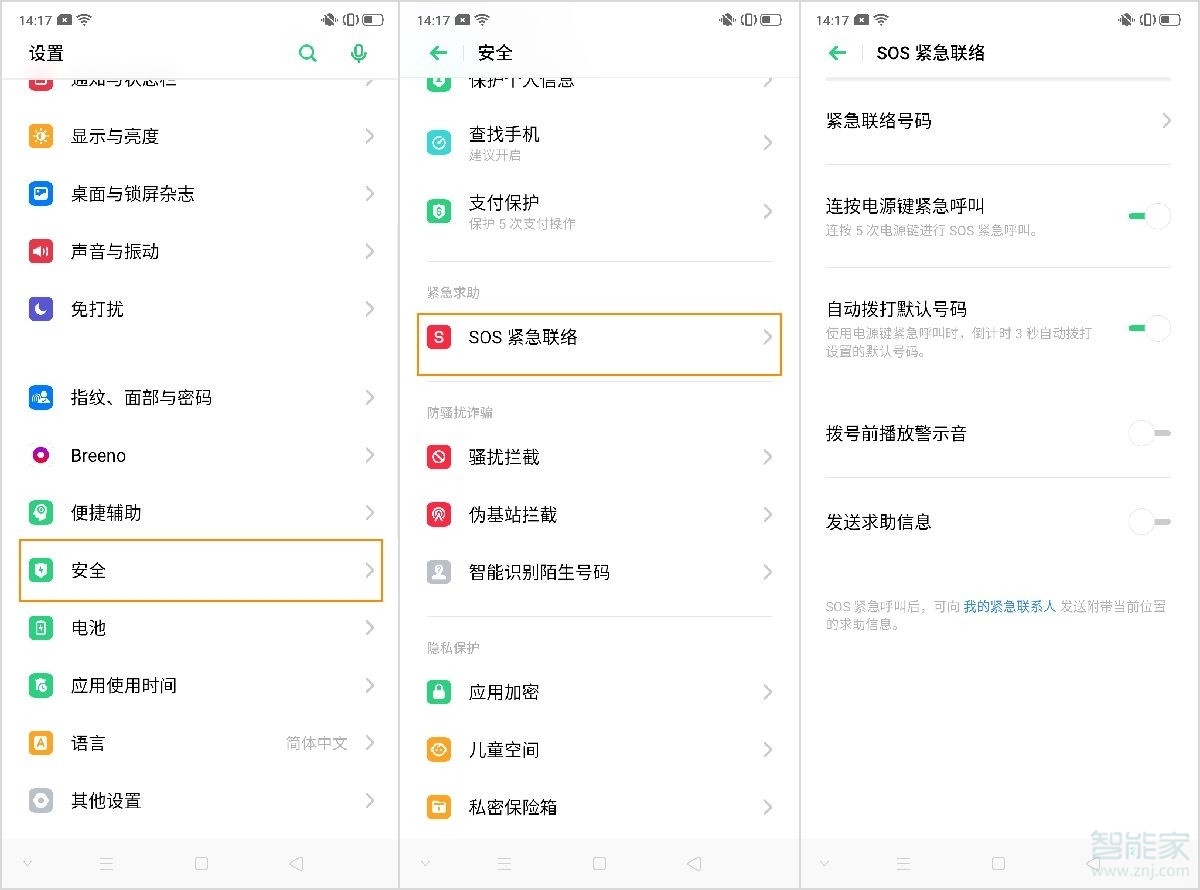
Task: Select the 支付保护 shield icon
Action: coord(438,210)
